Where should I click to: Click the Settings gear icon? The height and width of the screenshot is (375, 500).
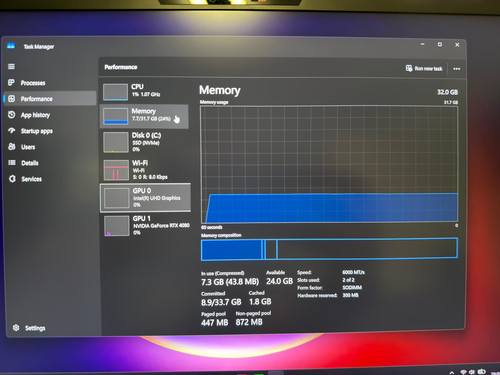(16, 328)
